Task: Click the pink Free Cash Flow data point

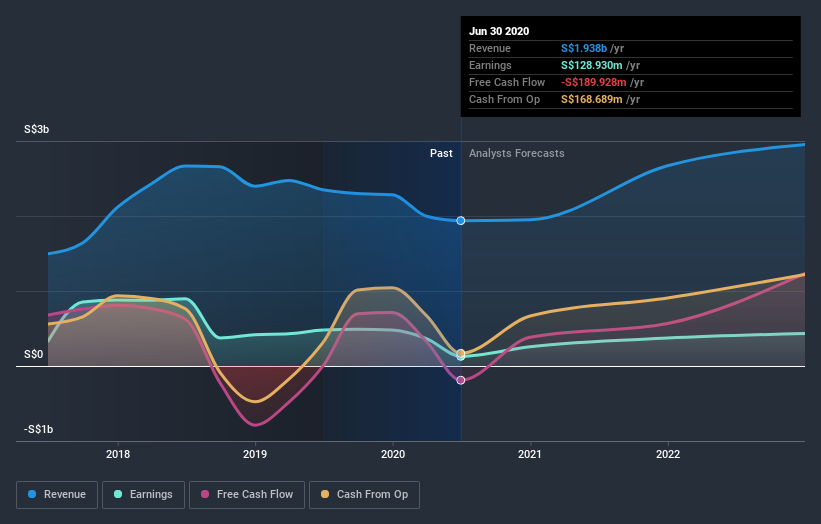Action: coord(461,380)
